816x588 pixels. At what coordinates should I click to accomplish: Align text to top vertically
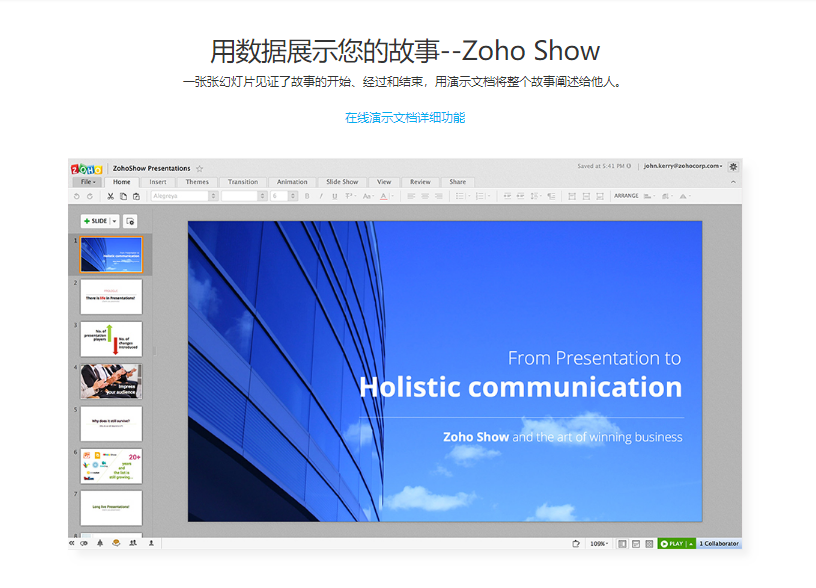tap(572, 196)
